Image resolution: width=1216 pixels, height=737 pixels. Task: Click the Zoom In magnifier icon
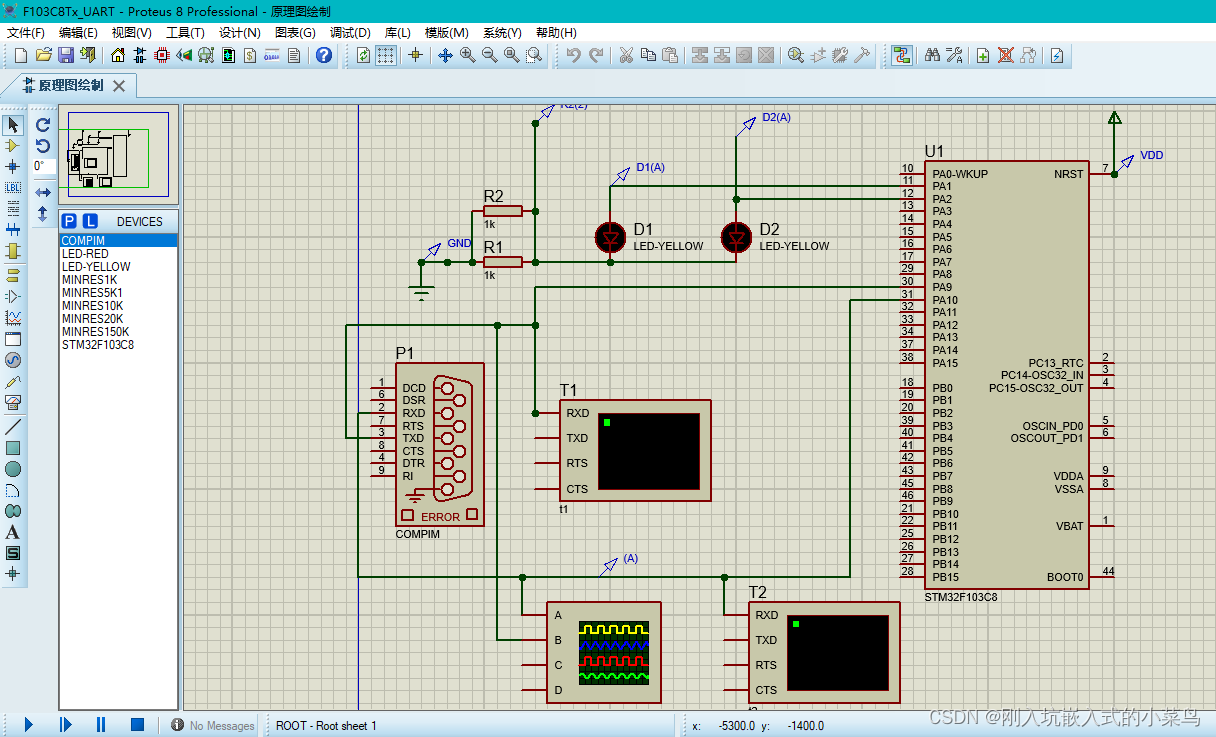tap(466, 55)
